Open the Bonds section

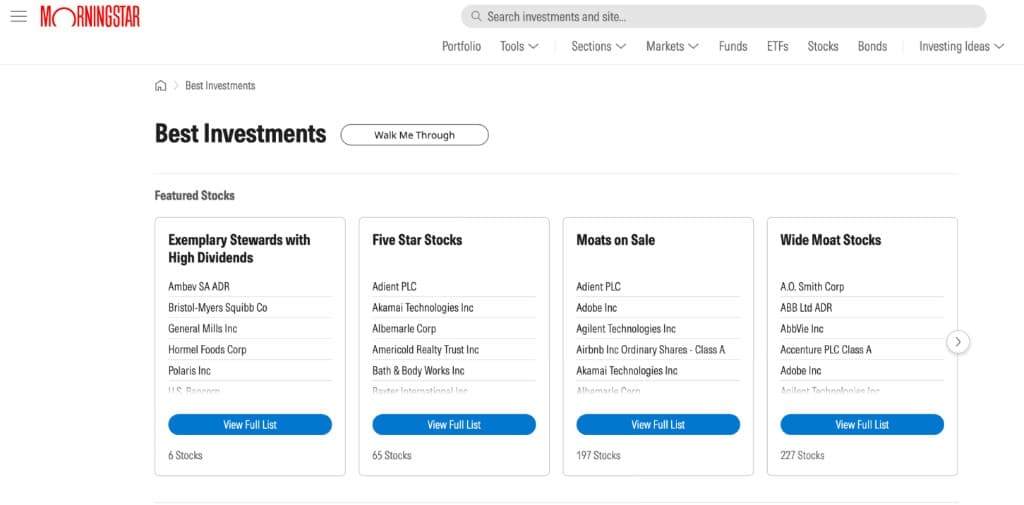pyautogui.click(x=872, y=46)
